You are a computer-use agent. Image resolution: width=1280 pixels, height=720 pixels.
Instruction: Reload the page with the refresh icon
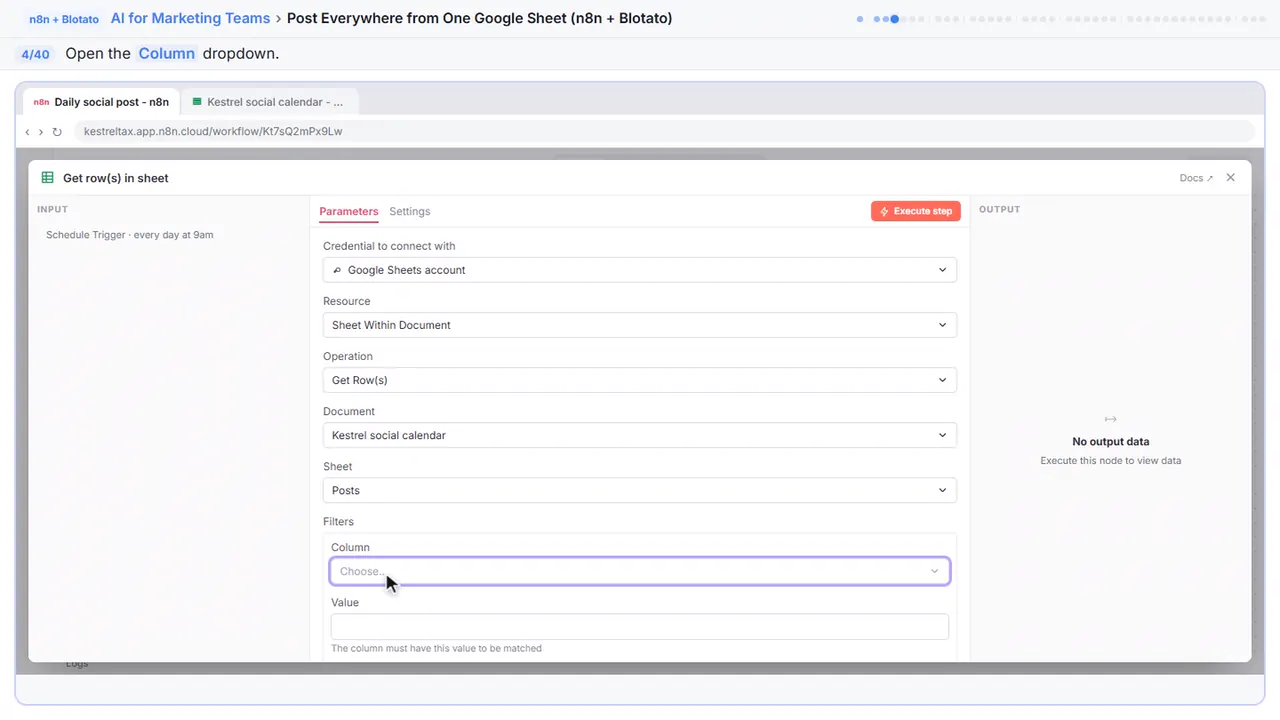(x=57, y=132)
